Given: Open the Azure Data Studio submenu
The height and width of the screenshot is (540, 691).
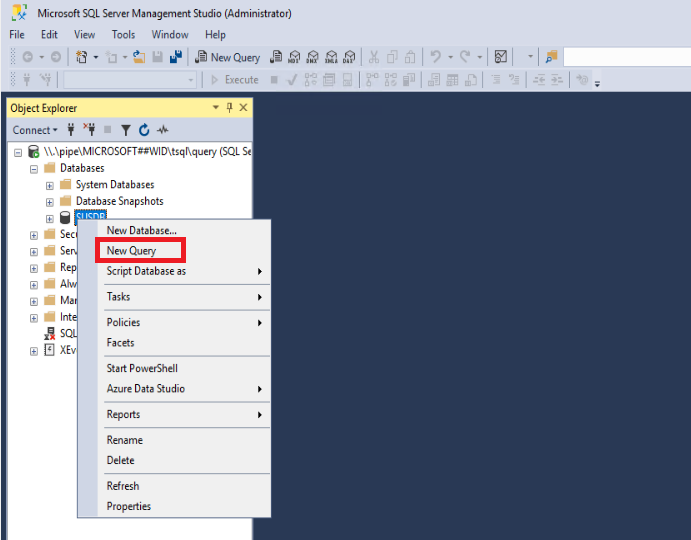Looking at the screenshot, I should (174, 388).
